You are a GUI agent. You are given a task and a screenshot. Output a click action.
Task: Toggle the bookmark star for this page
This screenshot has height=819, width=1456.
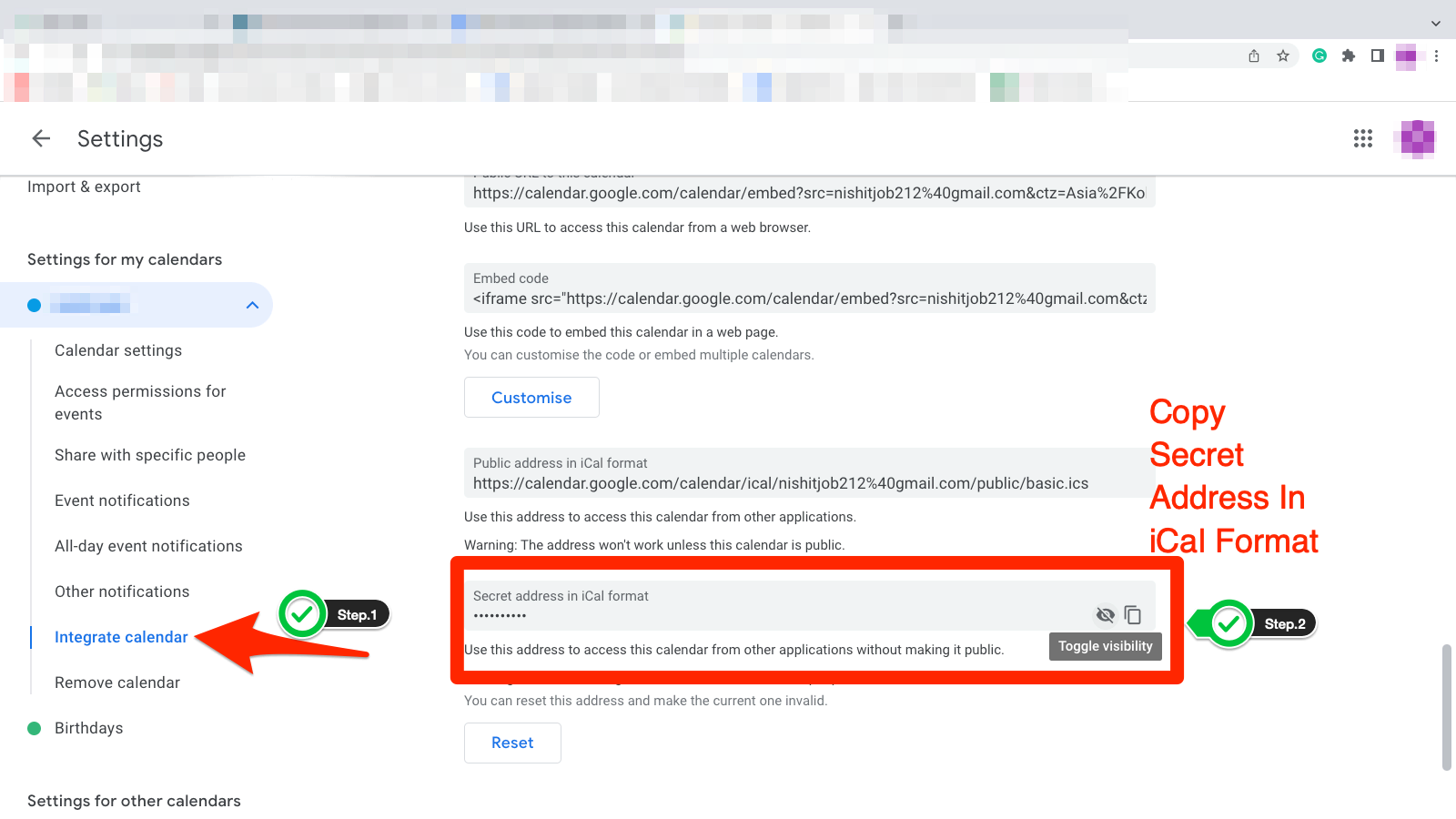coord(1285,56)
